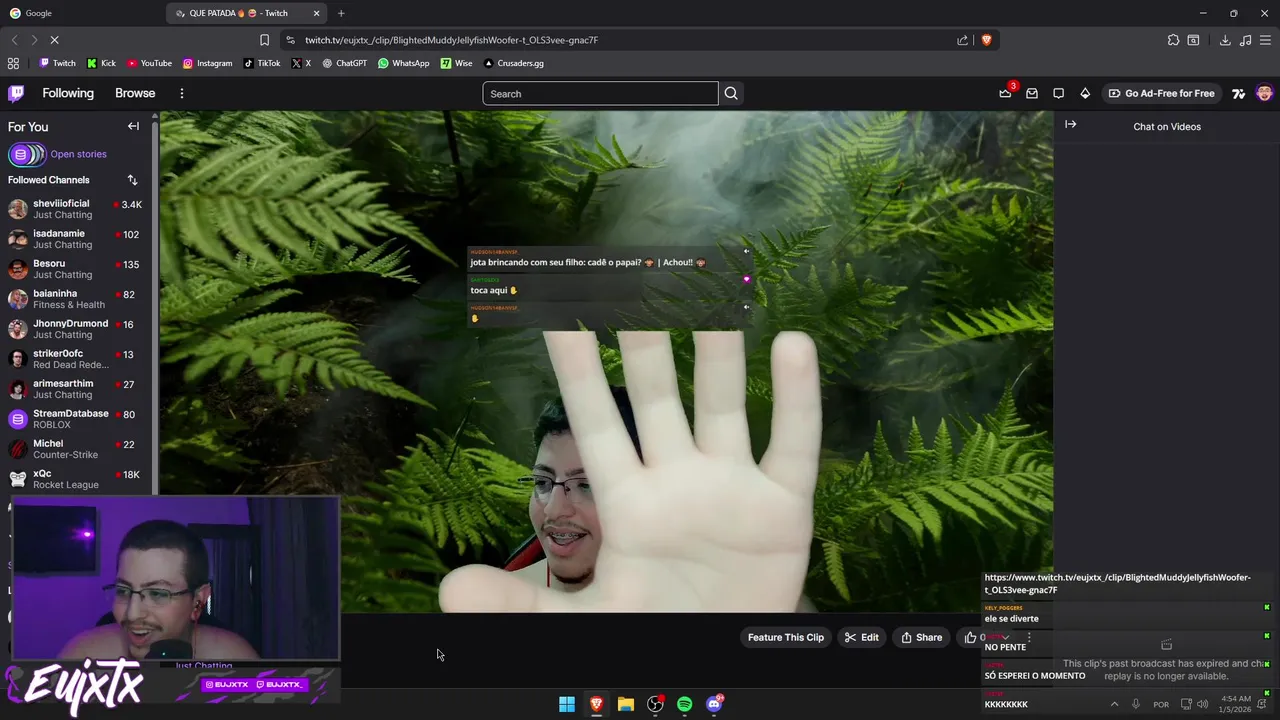Click Go Ad-Free for Free button
This screenshot has width=1280, height=720.
tap(1161, 93)
